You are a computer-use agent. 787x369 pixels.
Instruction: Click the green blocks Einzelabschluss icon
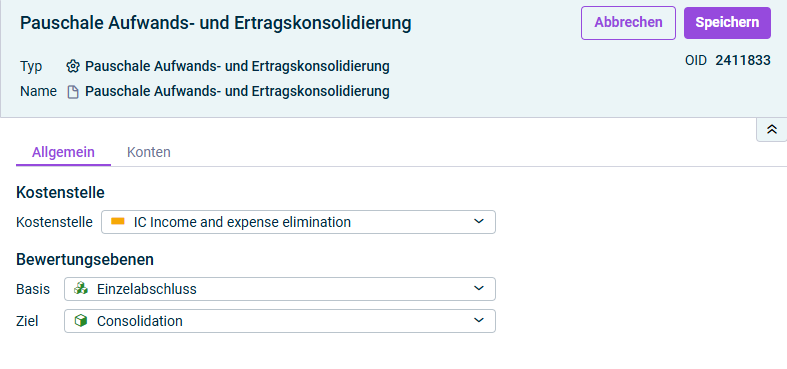(81, 289)
